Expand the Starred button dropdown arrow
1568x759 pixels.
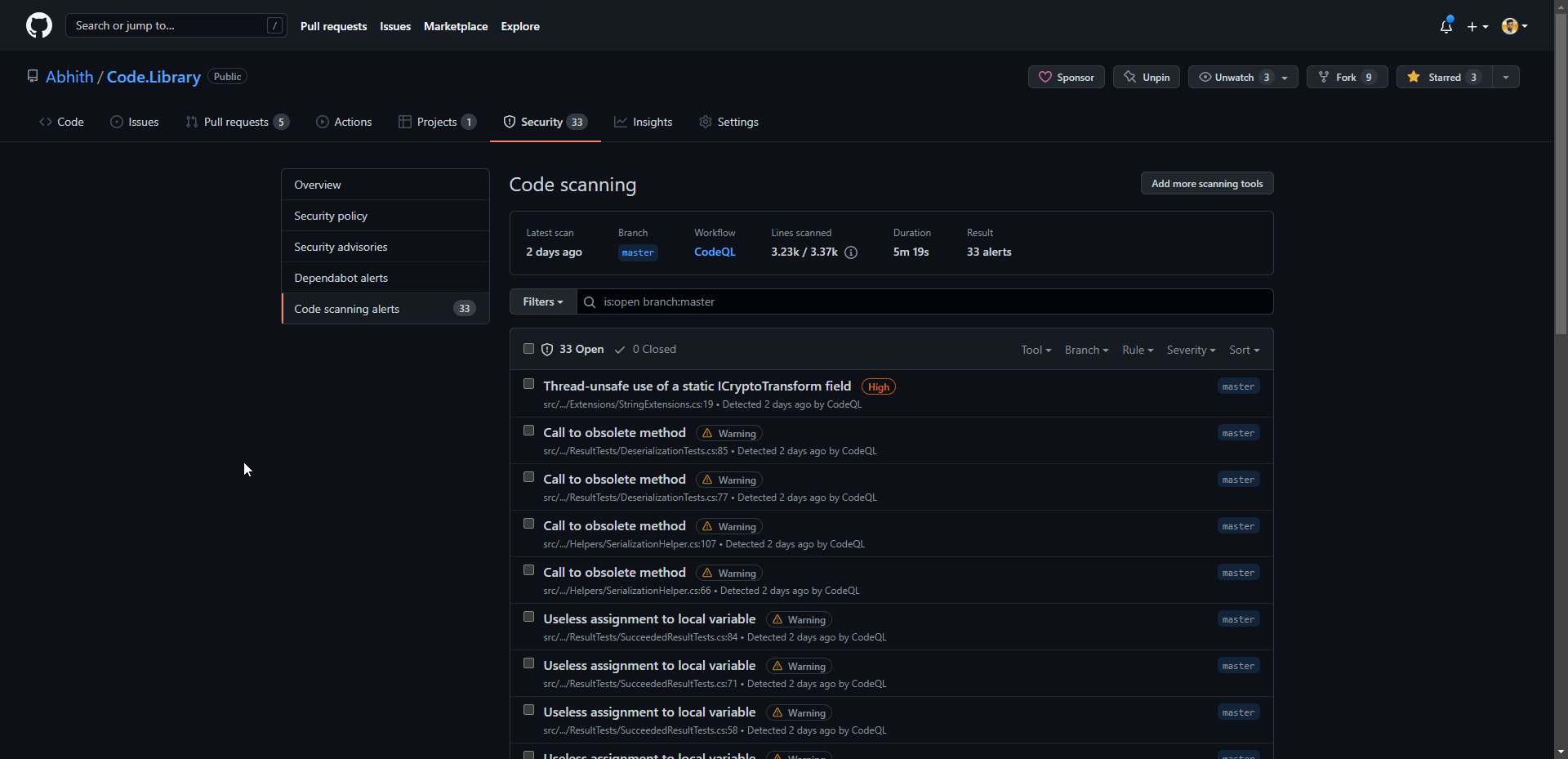(x=1506, y=77)
